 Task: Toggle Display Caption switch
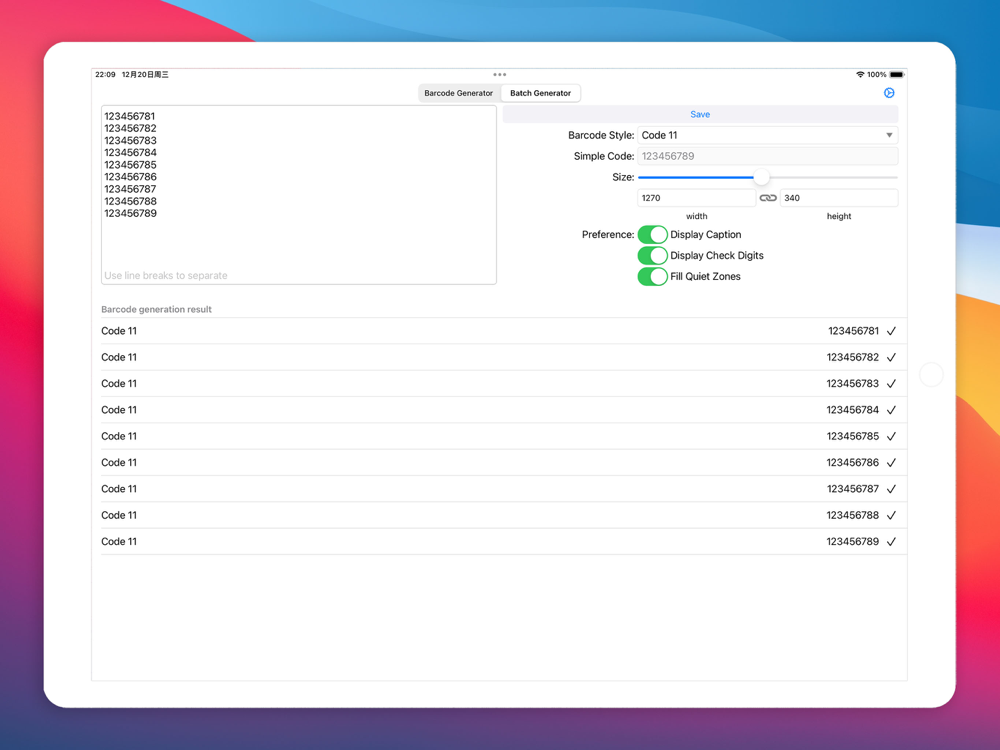point(652,235)
